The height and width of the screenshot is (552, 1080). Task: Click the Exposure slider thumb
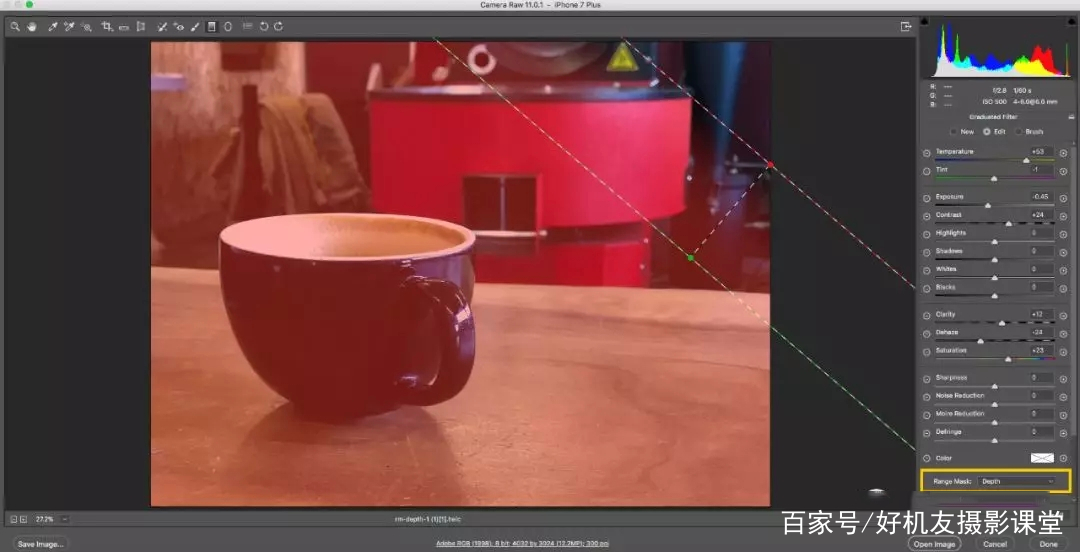(x=988, y=205)
